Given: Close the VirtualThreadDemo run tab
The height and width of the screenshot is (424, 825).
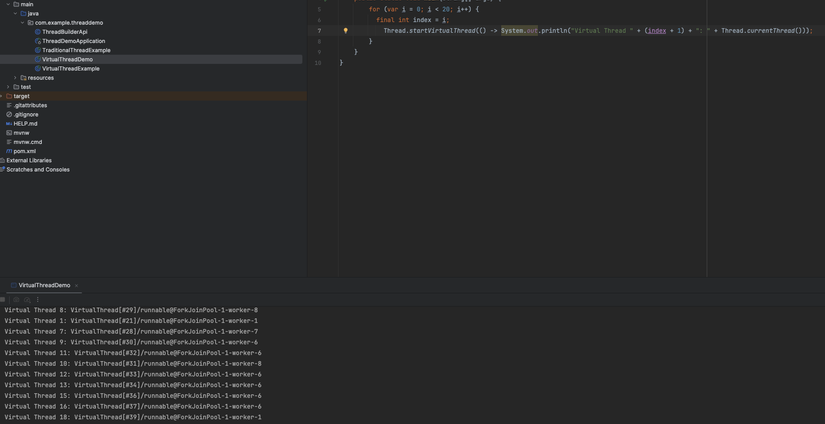Looking at the screenshot, I should click(76, 286).
